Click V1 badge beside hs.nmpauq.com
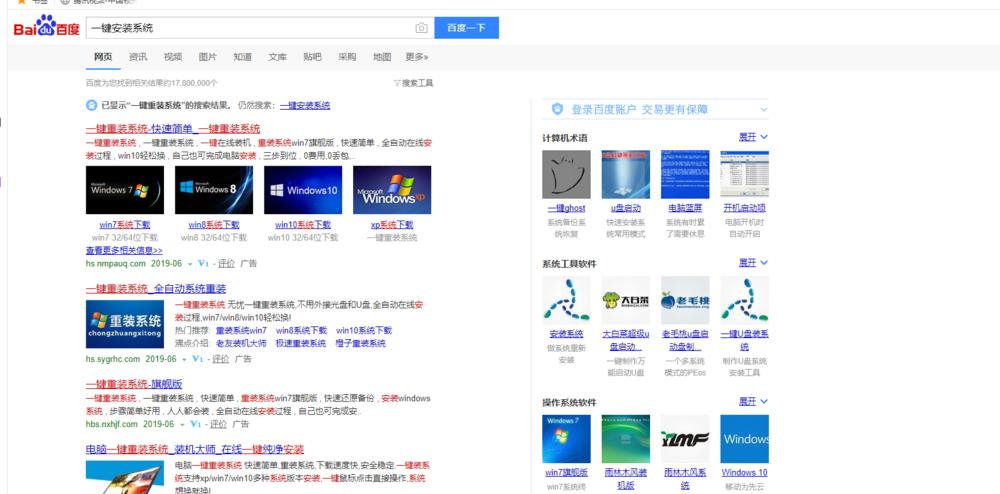This screenshot has width=1000, height=494. [203, 263]
